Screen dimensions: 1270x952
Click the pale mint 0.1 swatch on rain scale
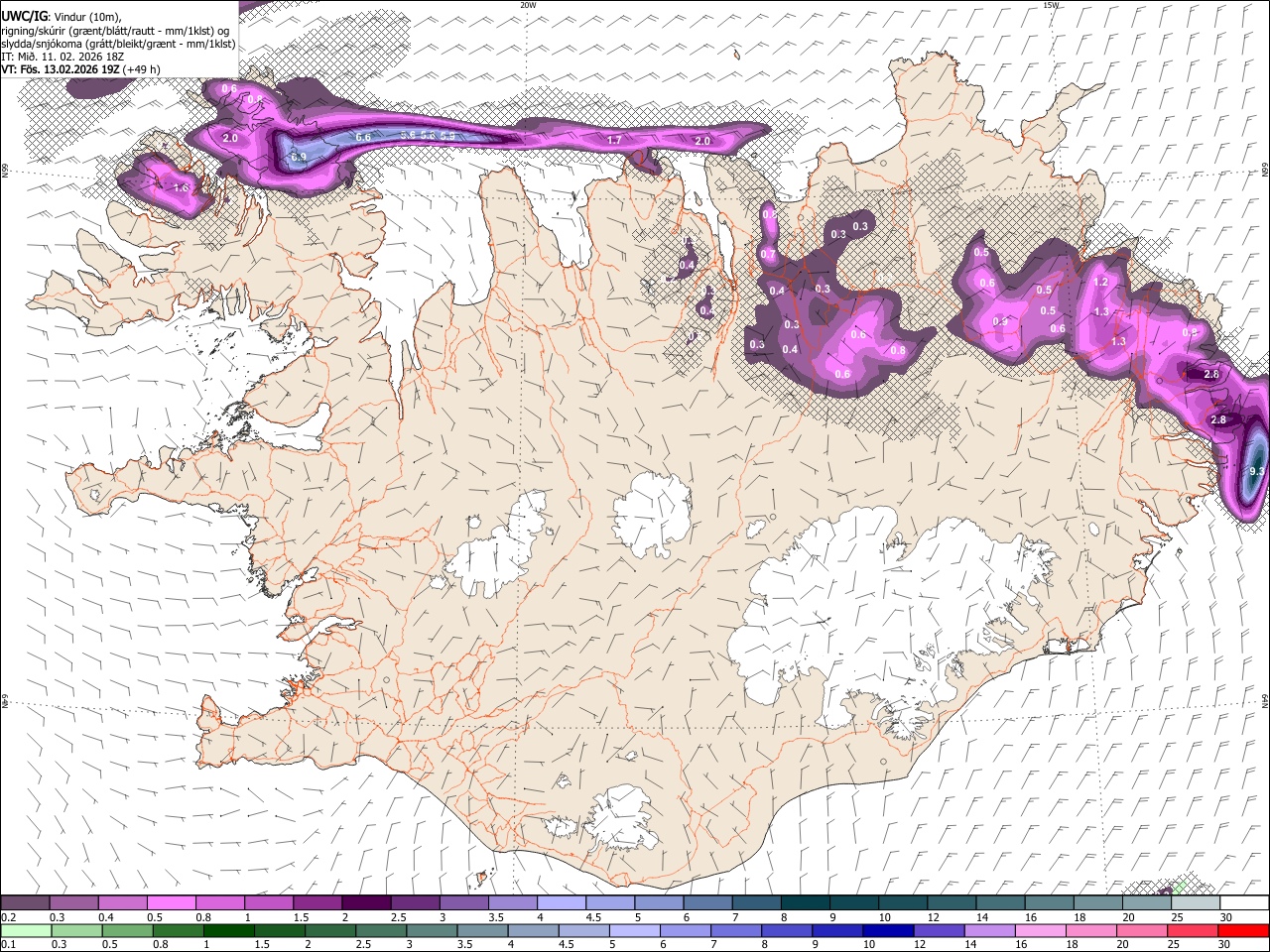click(x=26, y=931)
